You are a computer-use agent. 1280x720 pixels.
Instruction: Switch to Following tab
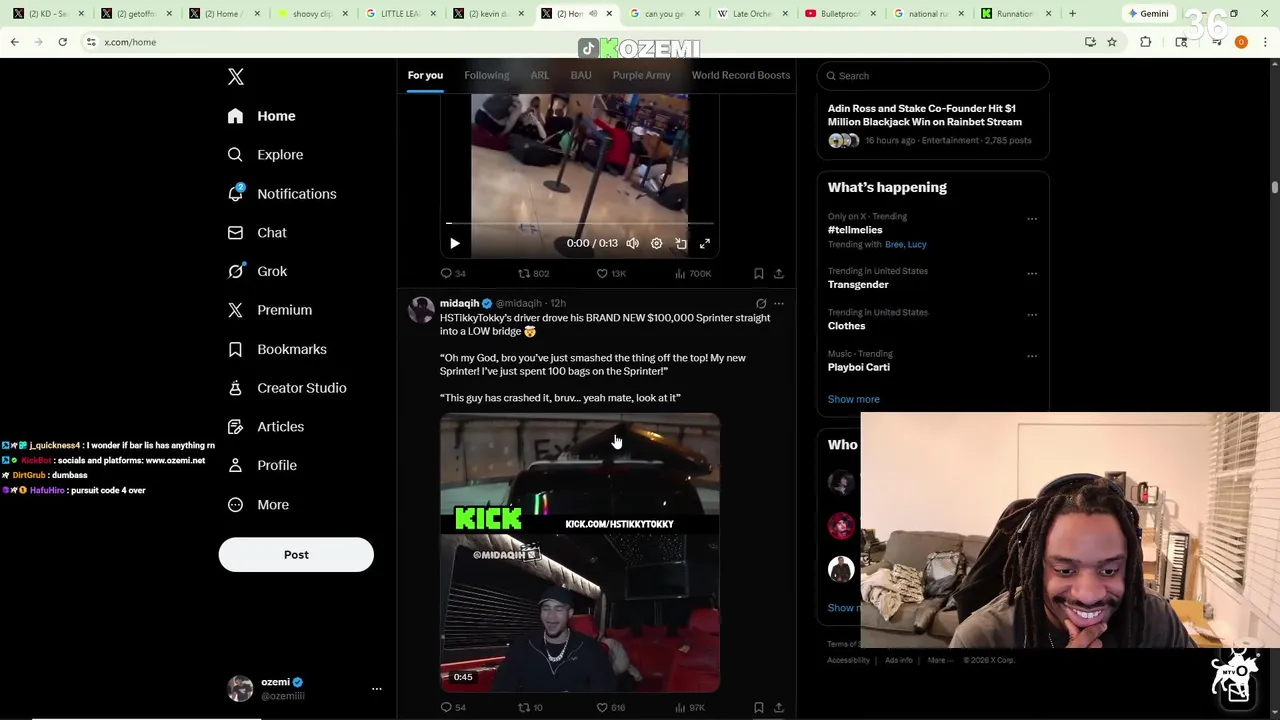[487, 75]
